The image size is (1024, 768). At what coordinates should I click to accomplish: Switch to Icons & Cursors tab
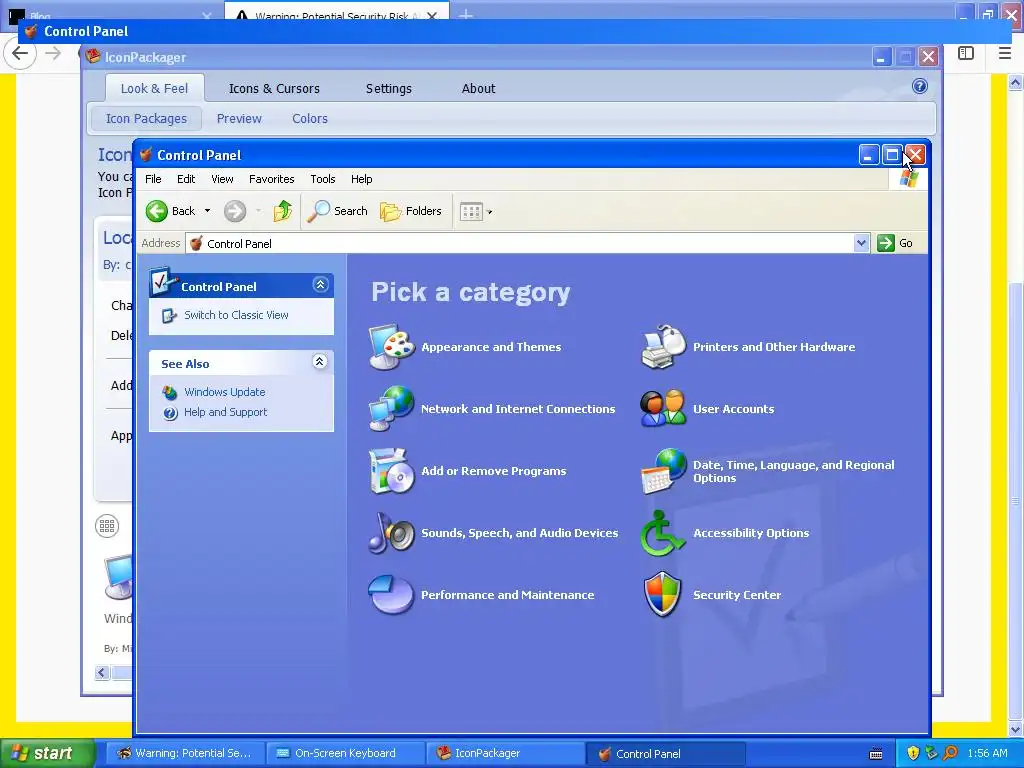[274, 88]
